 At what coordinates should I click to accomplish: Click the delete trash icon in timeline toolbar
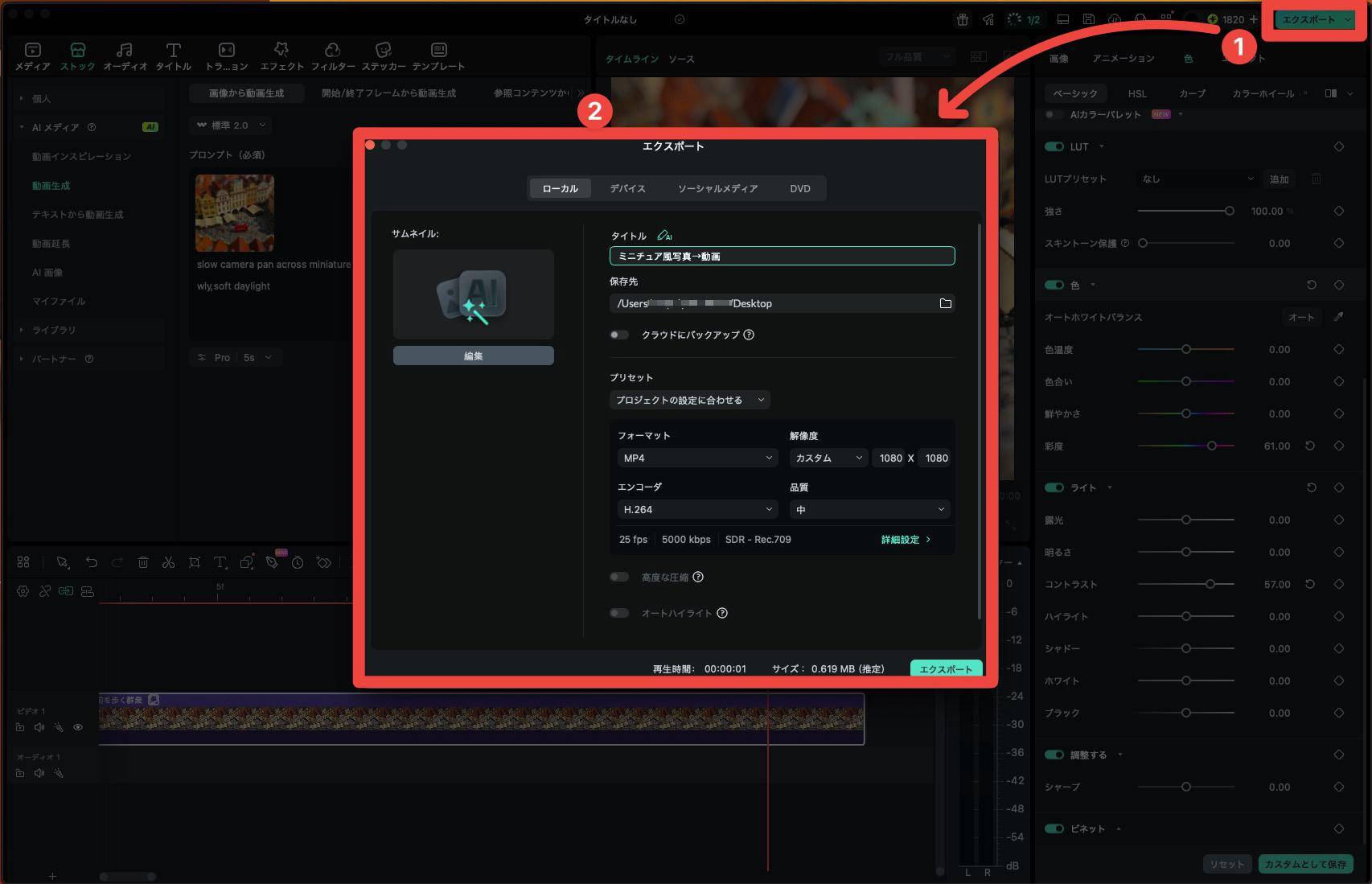(x=143, y=562)
